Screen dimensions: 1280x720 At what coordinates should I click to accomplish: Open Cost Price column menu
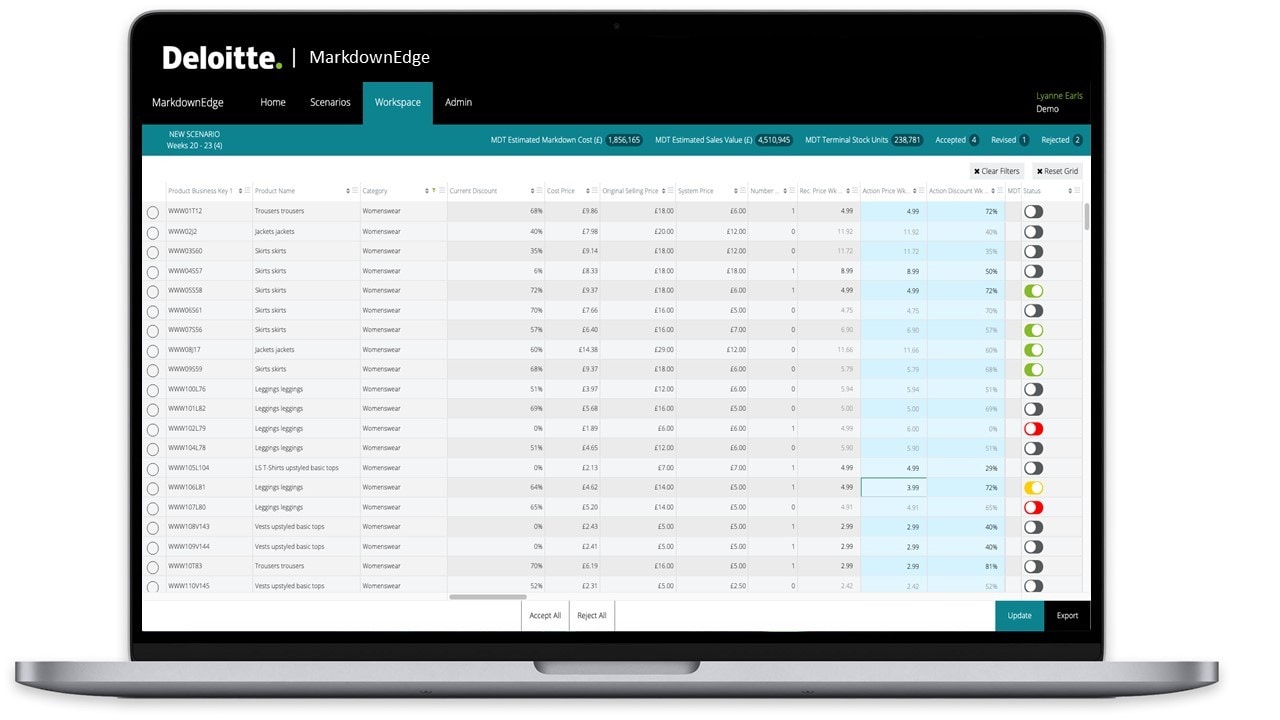(x=595, y=191)
